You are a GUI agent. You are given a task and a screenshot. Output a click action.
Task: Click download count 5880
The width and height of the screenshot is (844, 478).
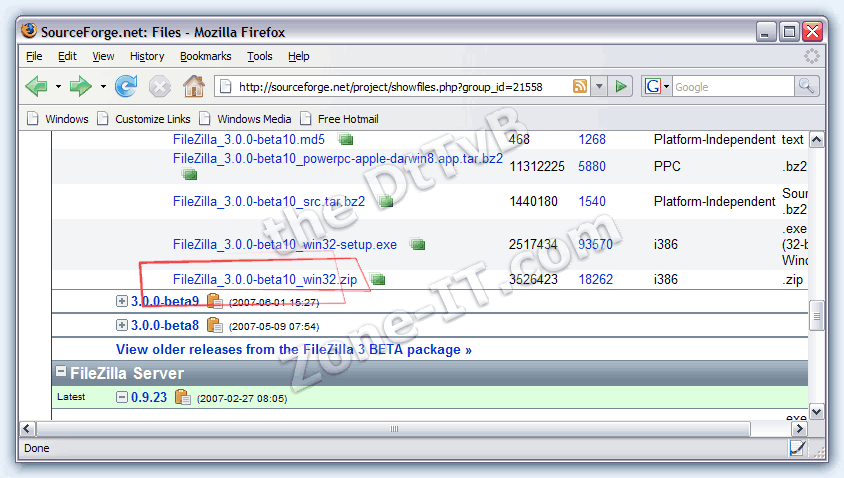tap(592, 166)
